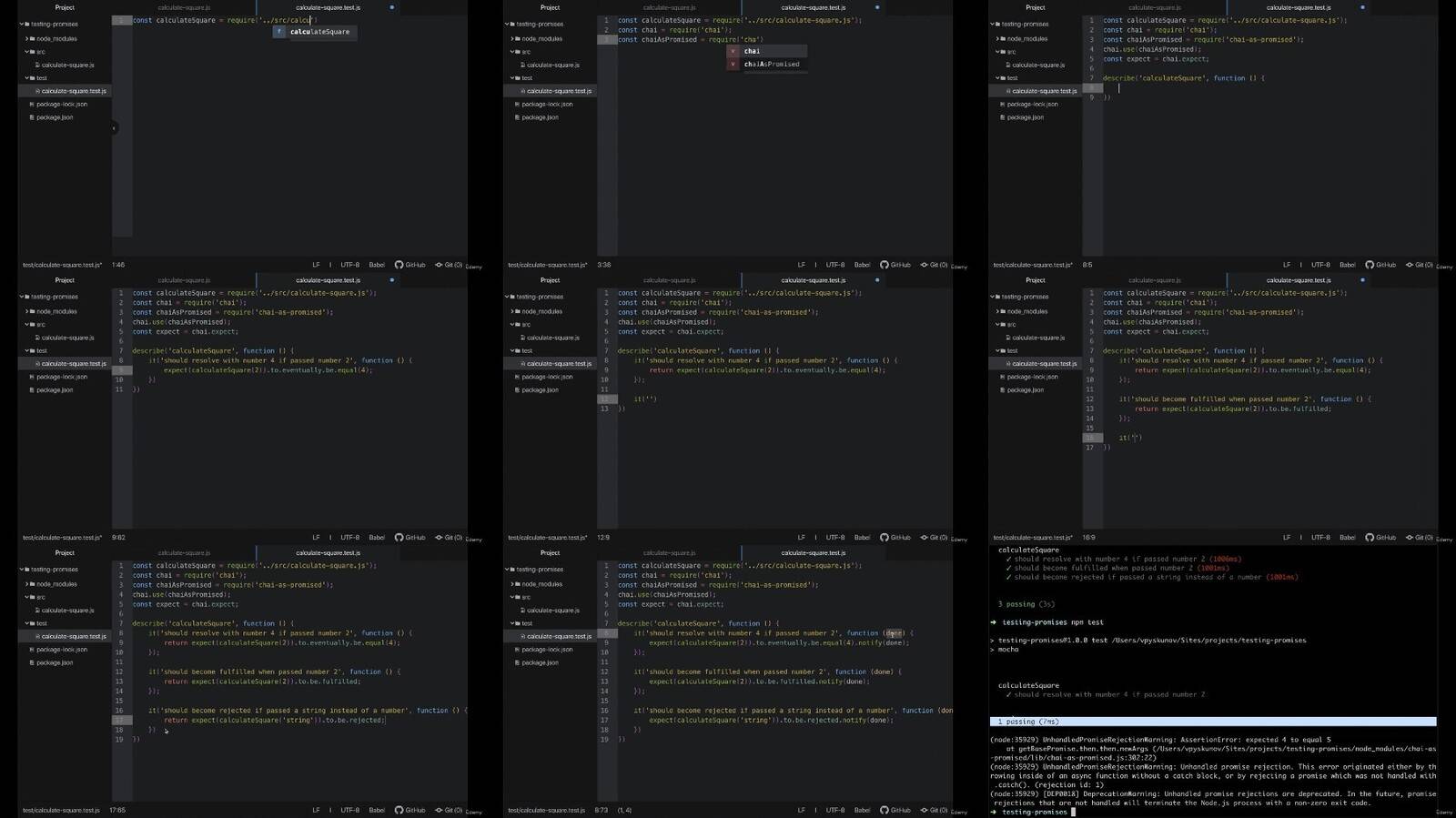
Task: Expand node_modules folder in editor showing cursor 1:46
Action: (27, 39)
